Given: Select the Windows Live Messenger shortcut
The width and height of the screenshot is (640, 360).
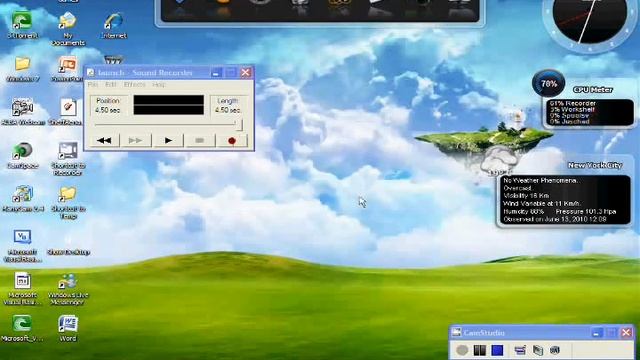Looking at the screenshot, I should click(x=68, y=289).
